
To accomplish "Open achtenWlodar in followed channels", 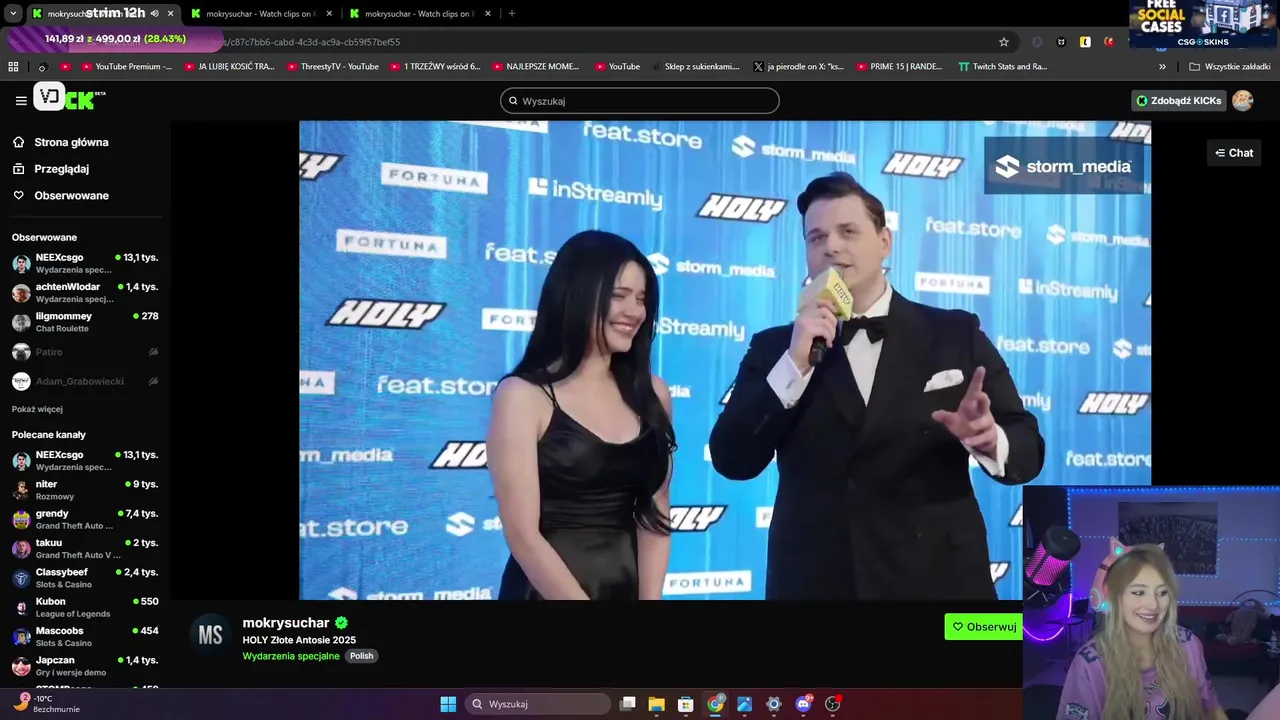I will point(85,292).
